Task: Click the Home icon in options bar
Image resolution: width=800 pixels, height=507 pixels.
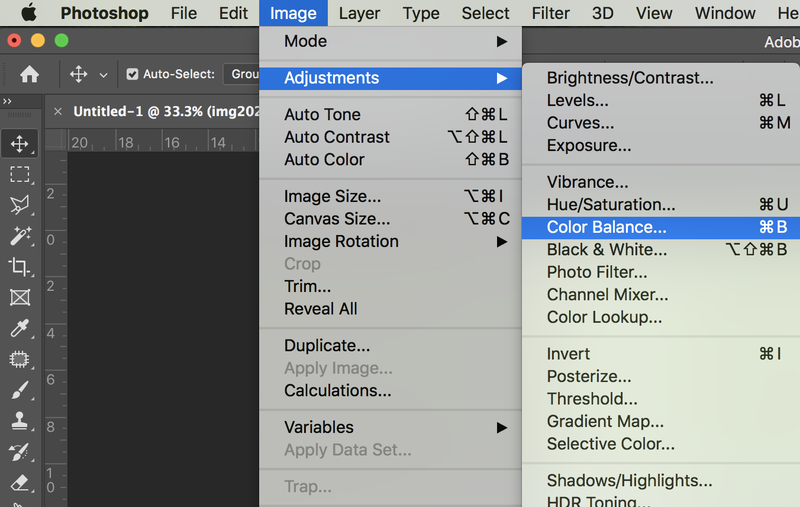Action: [x=29, y=74]
